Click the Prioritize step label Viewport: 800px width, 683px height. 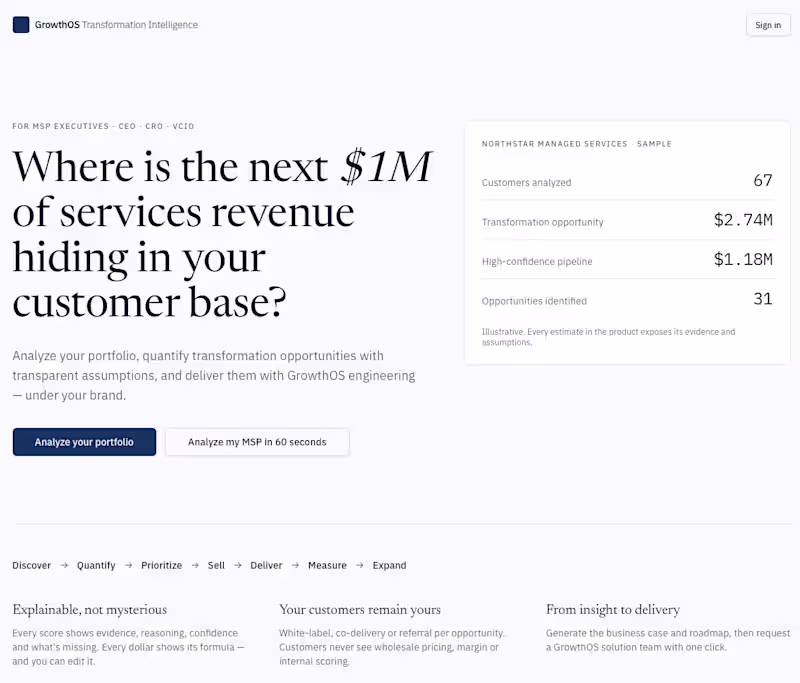(x=162, y=565)
